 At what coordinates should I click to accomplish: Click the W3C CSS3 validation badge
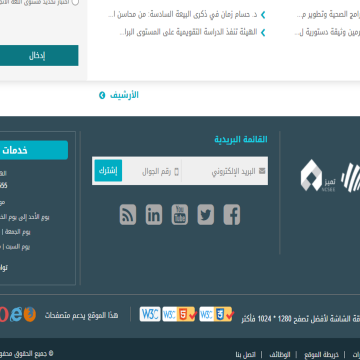(217, 314)
